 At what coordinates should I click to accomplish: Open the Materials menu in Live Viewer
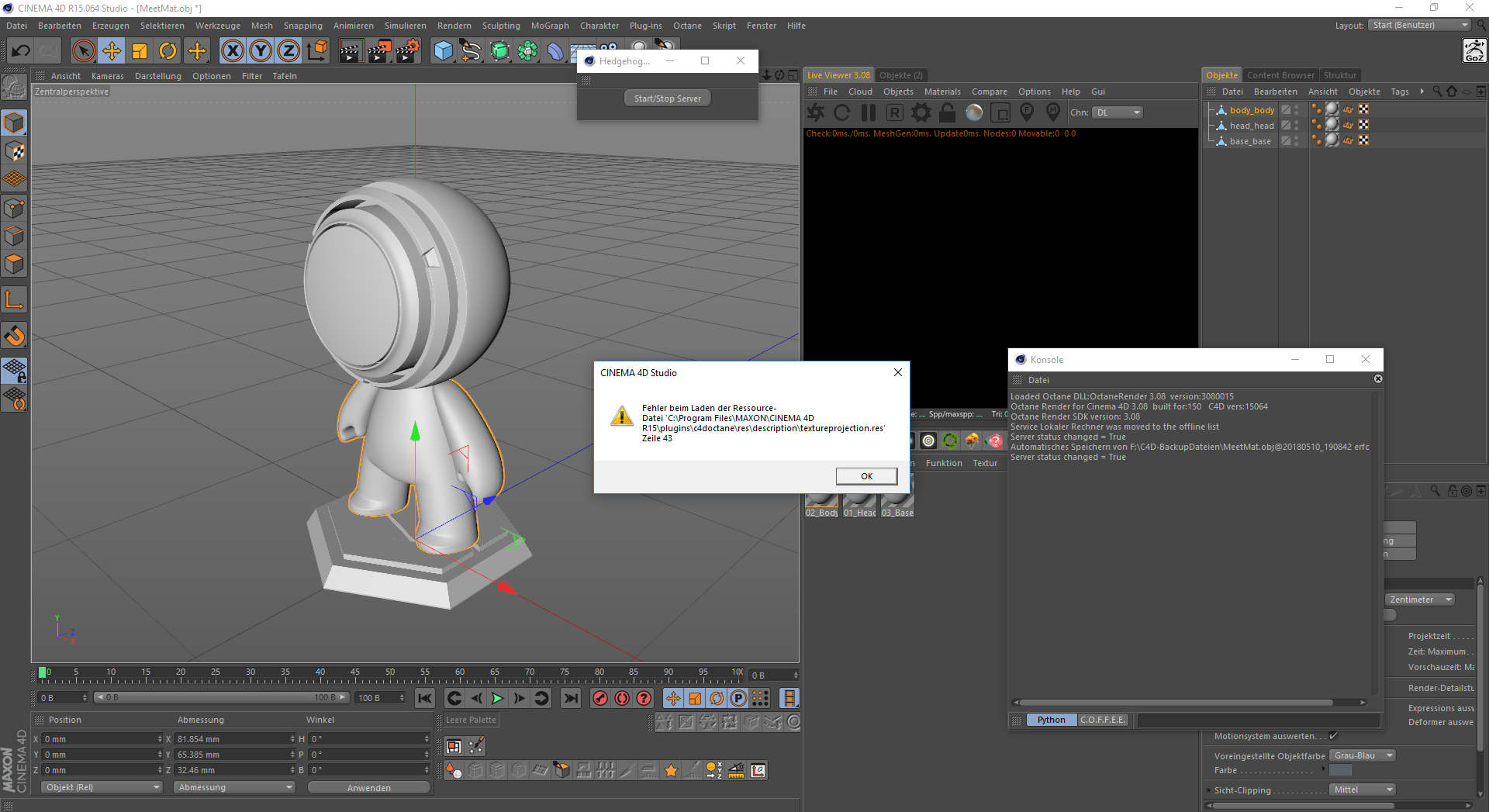tap(942, 92)
